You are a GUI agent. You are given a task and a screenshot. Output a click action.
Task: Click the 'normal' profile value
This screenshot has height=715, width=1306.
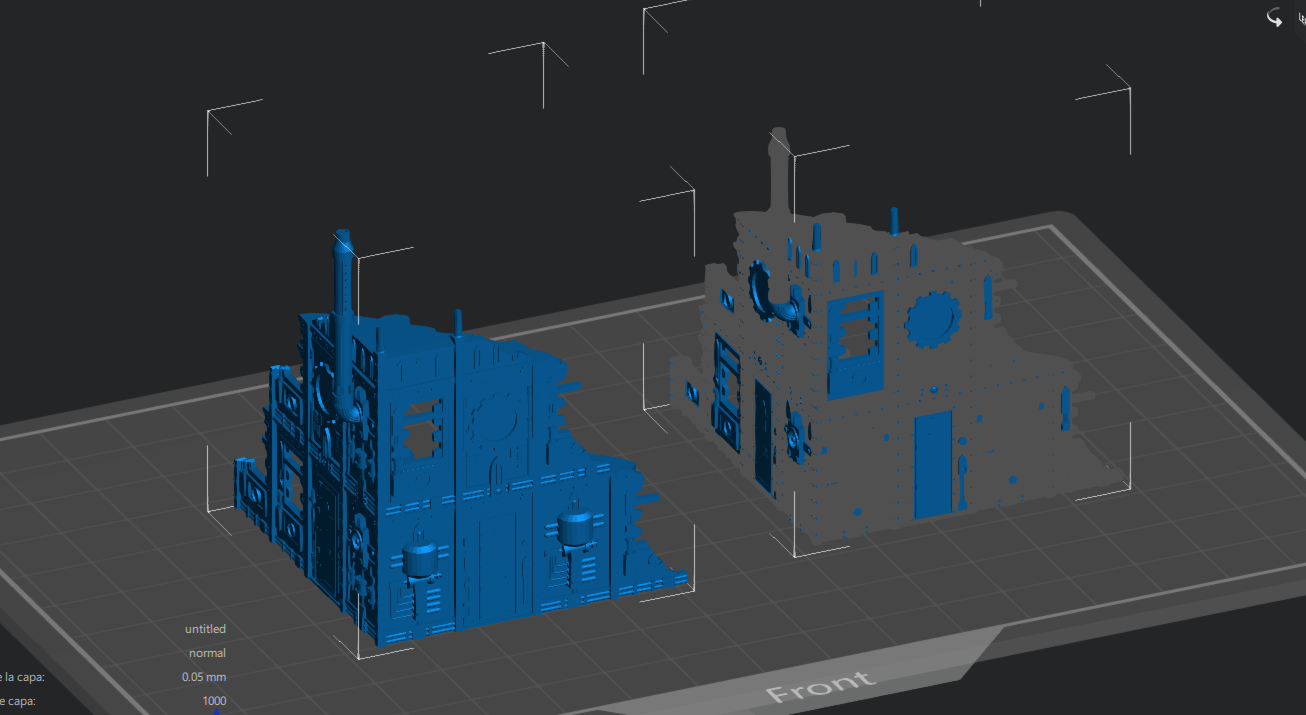click(x=207, y=653)
